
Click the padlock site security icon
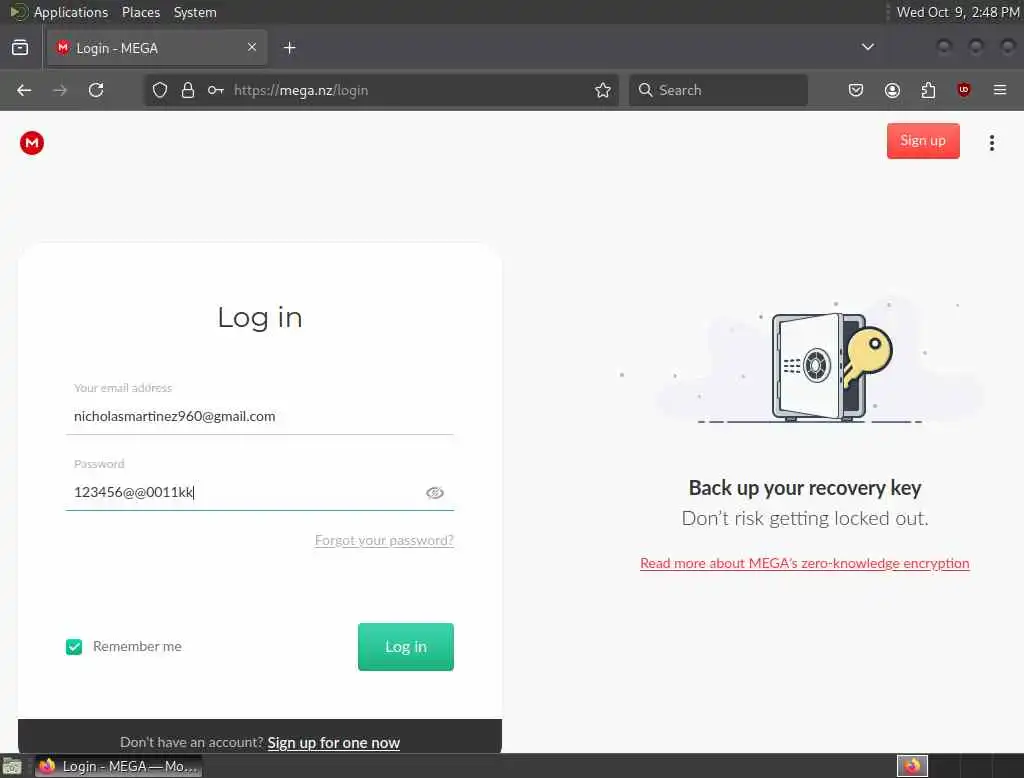click(187, 90)
